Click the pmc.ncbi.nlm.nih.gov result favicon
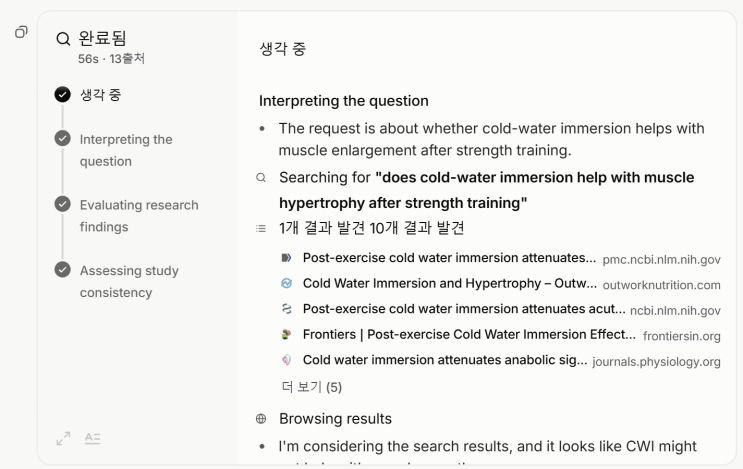Image resolution: width=743 pixels, height=469 pixels. (x=286, y=259)
